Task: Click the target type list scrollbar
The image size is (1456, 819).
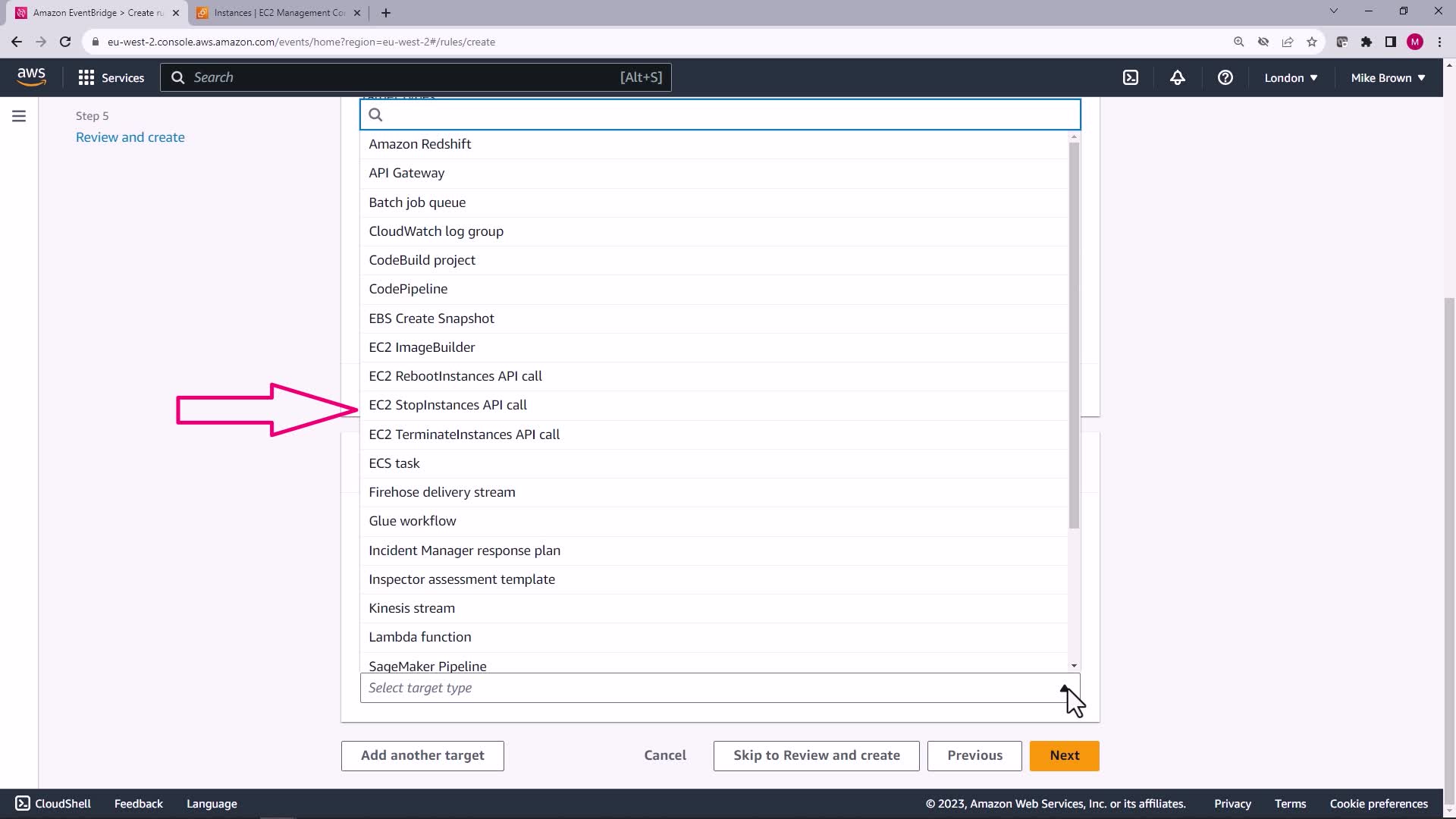Action: coord(1074,334)
